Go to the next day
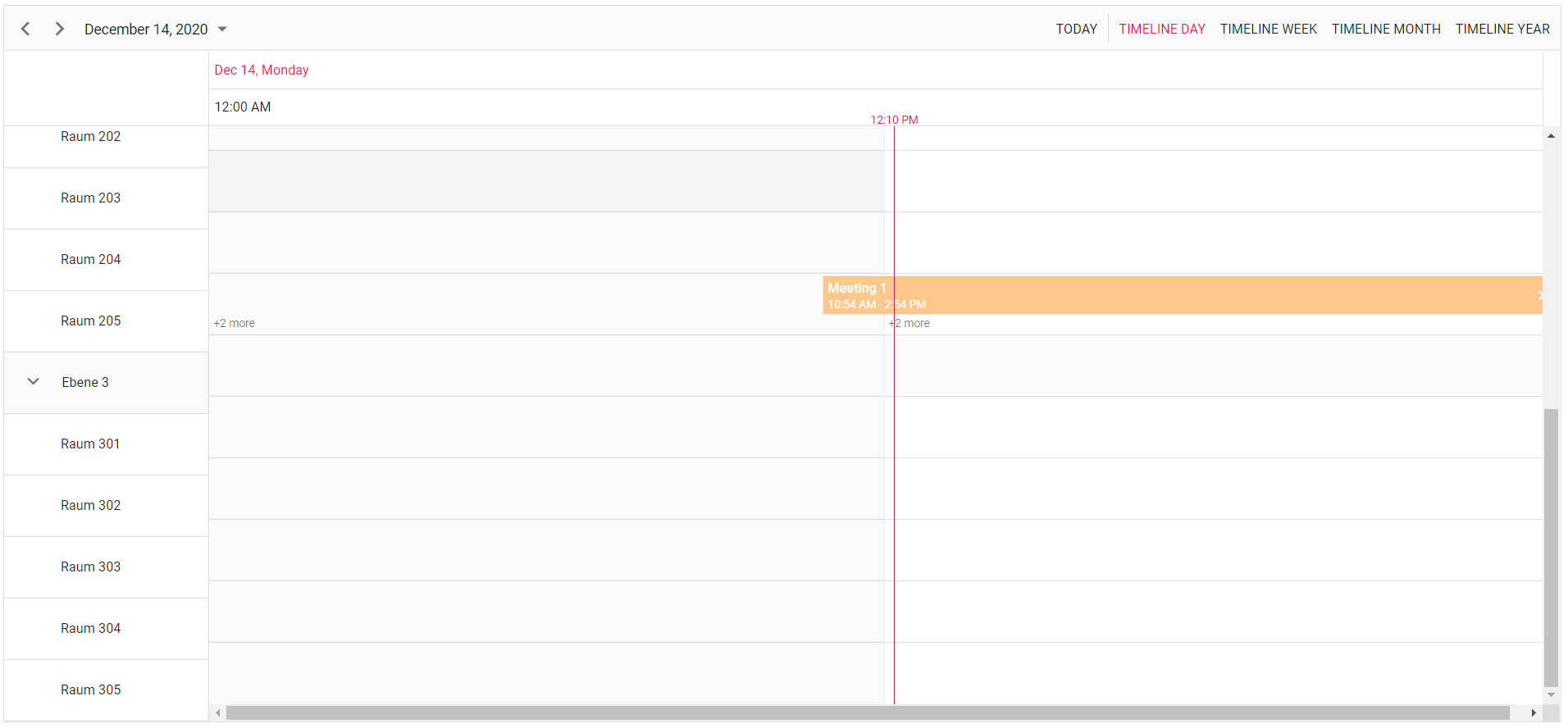 coord(59,29)
